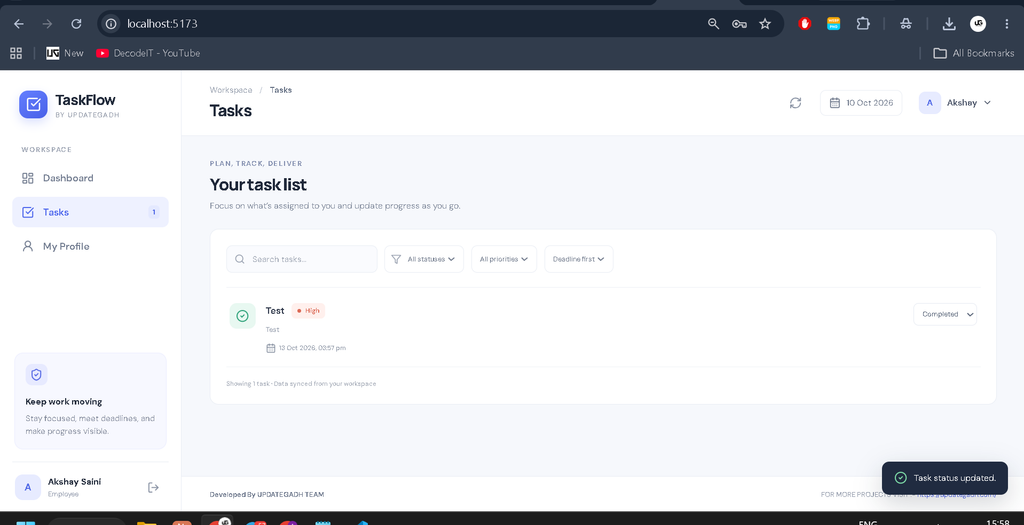Click the 10 Oct 2026 date chip
The width and height of the screenshot is (1024, 525).
[x=861, y=103]
